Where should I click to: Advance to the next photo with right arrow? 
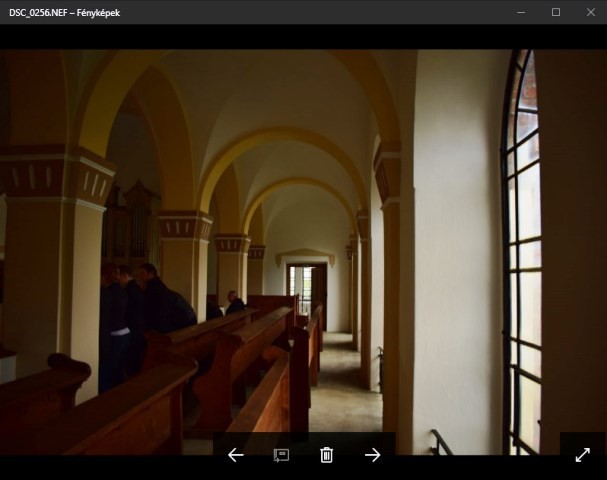point(372,455)
